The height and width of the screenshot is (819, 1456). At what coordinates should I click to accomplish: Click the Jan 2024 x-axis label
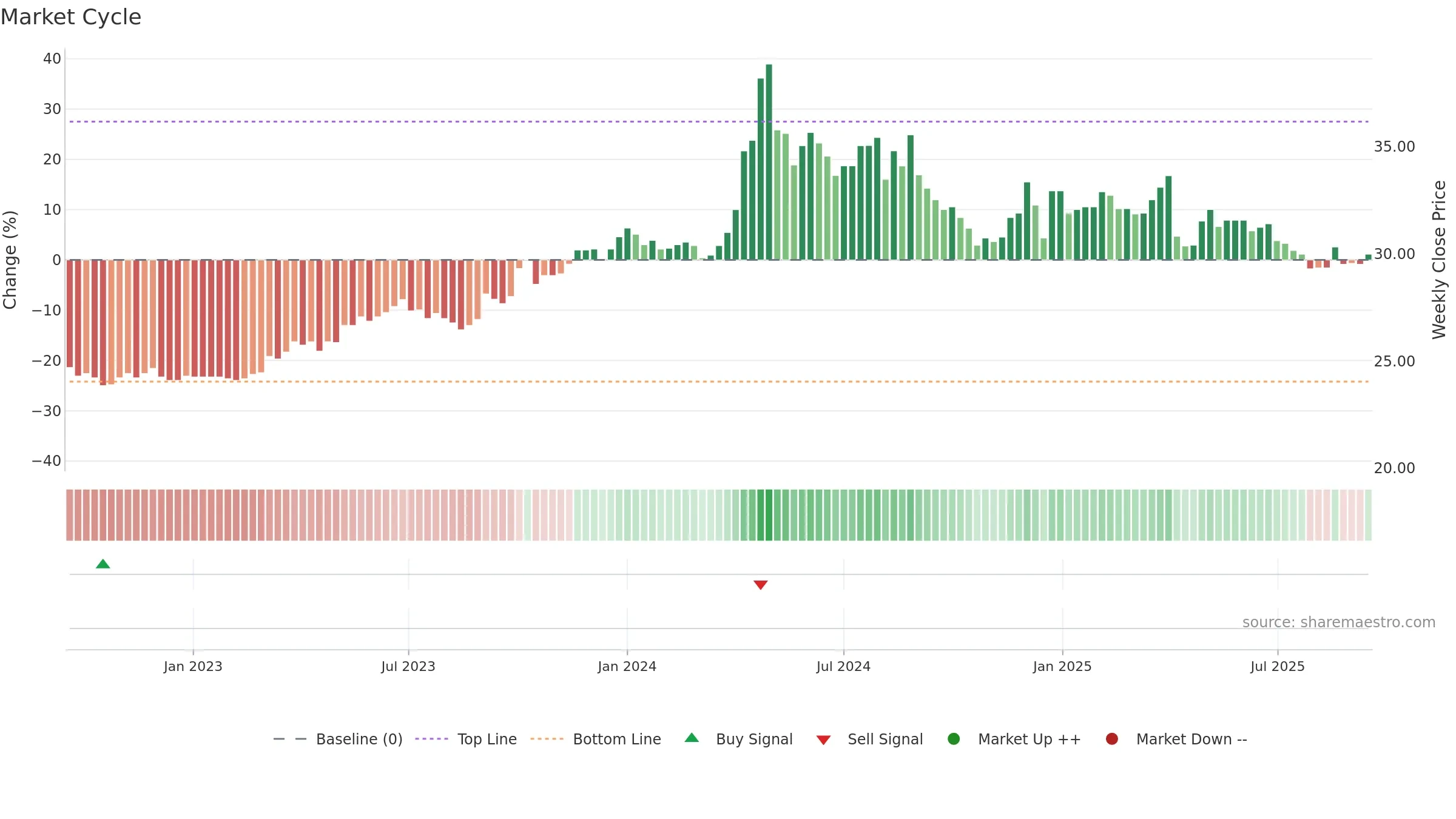(627, 667)
